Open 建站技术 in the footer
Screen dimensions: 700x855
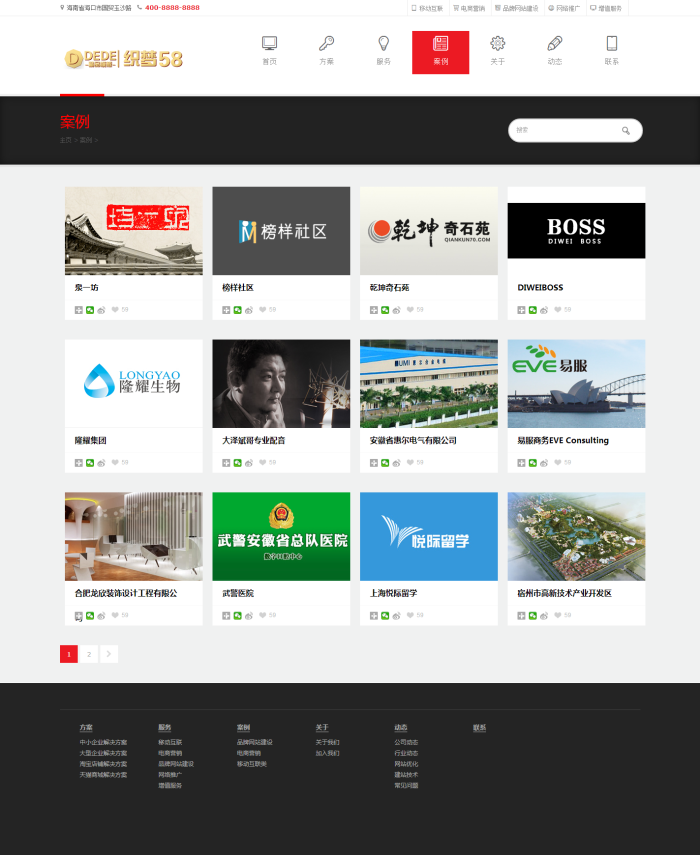coord(407,775)
